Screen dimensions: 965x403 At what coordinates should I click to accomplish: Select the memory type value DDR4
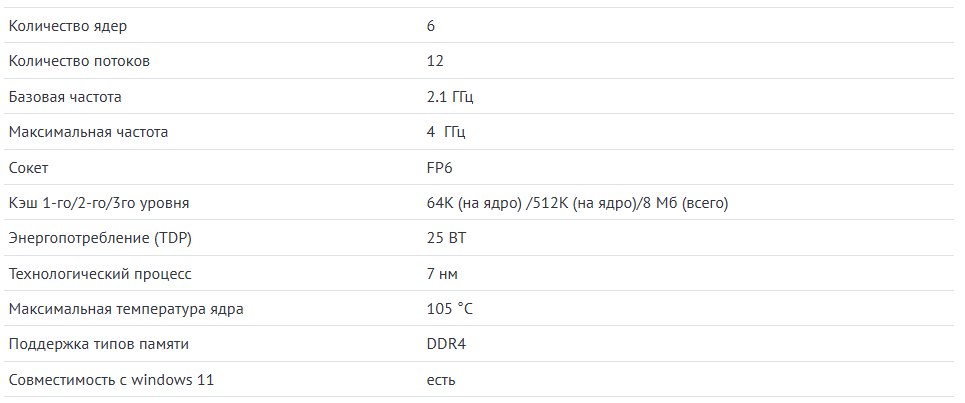click(x=446, y=344)
